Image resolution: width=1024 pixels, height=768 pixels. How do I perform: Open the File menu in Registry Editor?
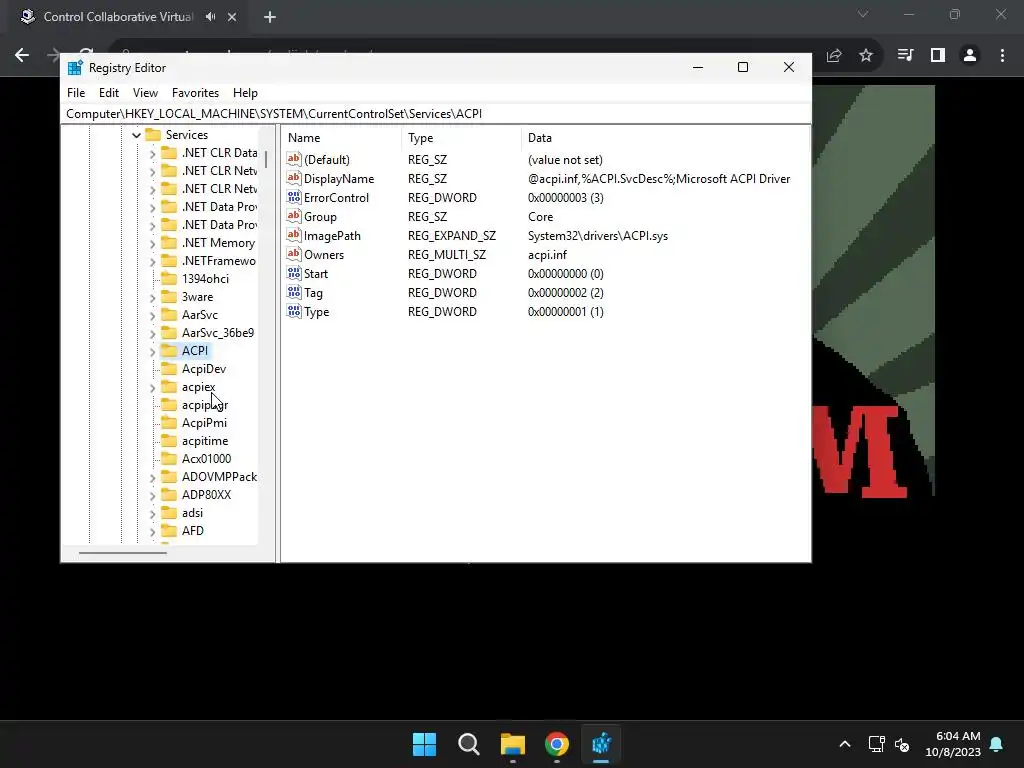pos(76,93)
